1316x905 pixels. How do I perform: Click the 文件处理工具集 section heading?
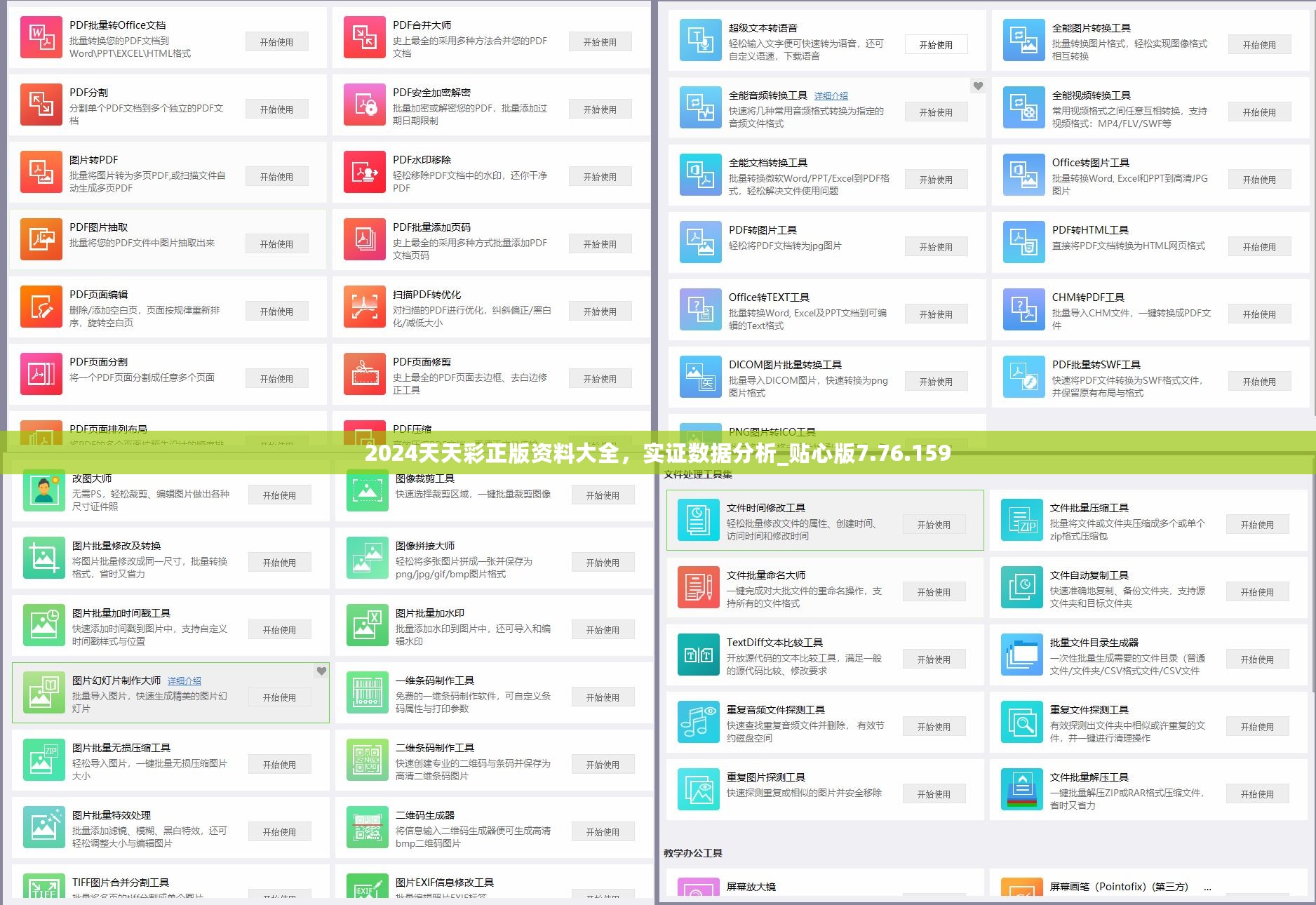click(x=698, y=476)
